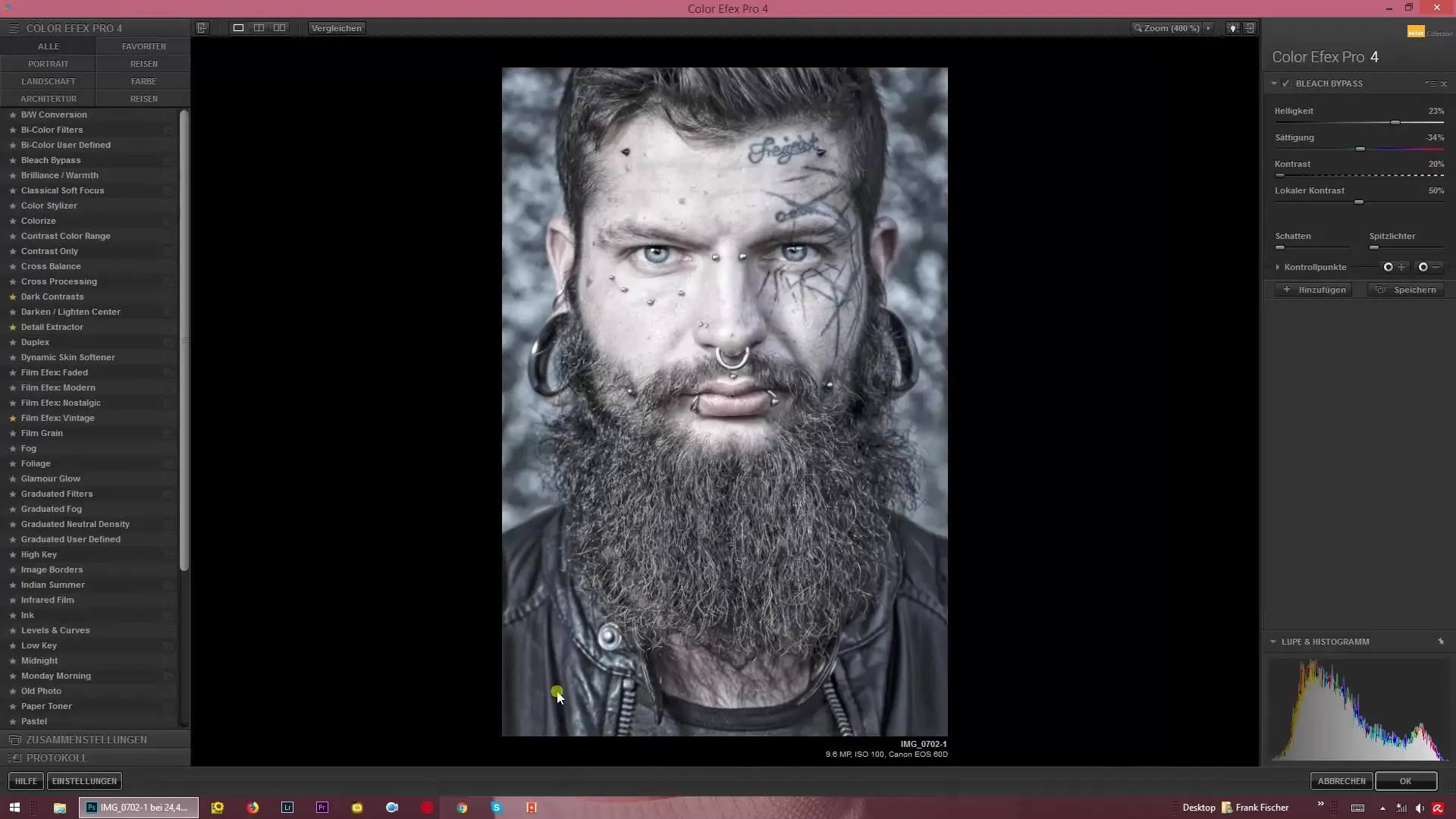Image resolution: width=1456 pixels, height=819 pixels.
Task: Switch to the LANDSCHAFT category tab
Action: [48, 81]
